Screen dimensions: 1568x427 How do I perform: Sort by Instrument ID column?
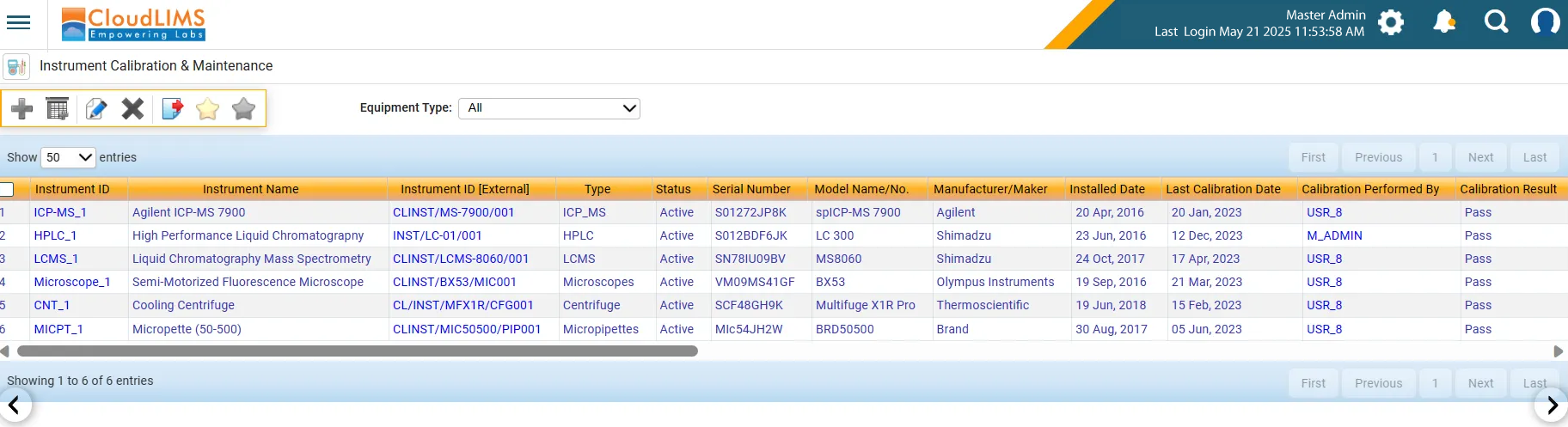point(72,189)
